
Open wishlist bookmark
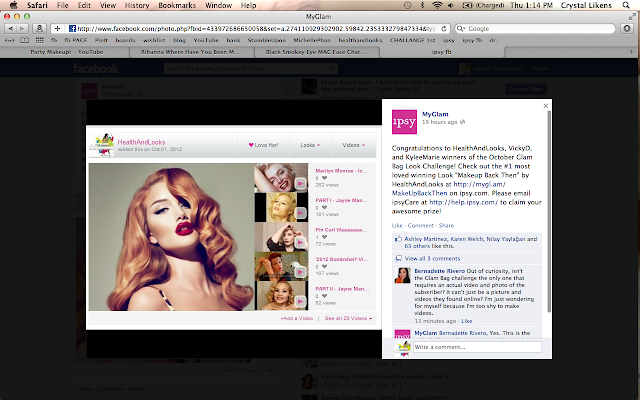pos(154,40)
